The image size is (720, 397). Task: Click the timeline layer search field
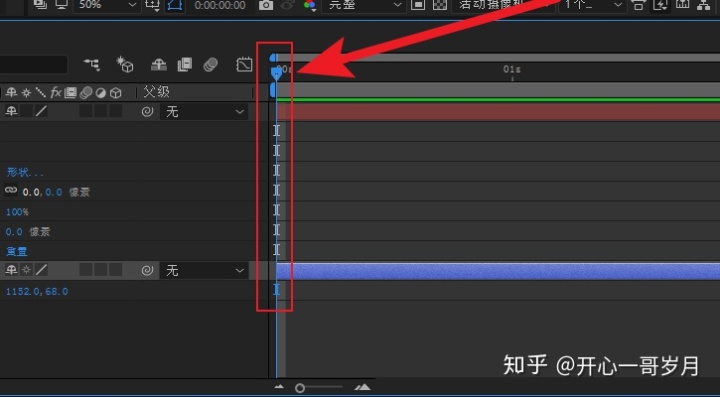(x=34, y=65)
